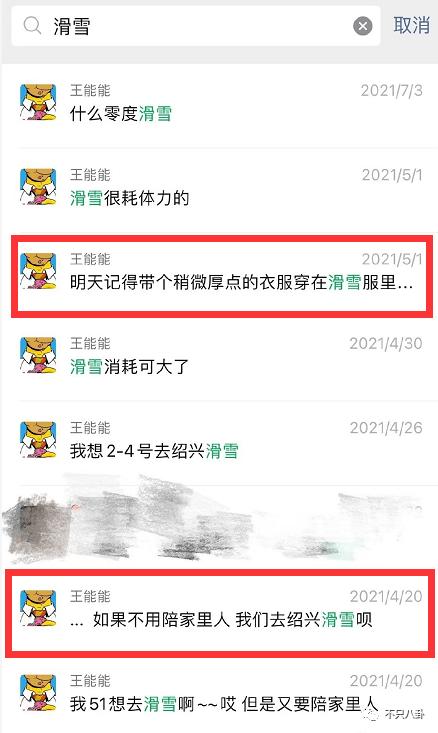Click avatar next to 2021/4/26 message

click(x=38, y=440)
